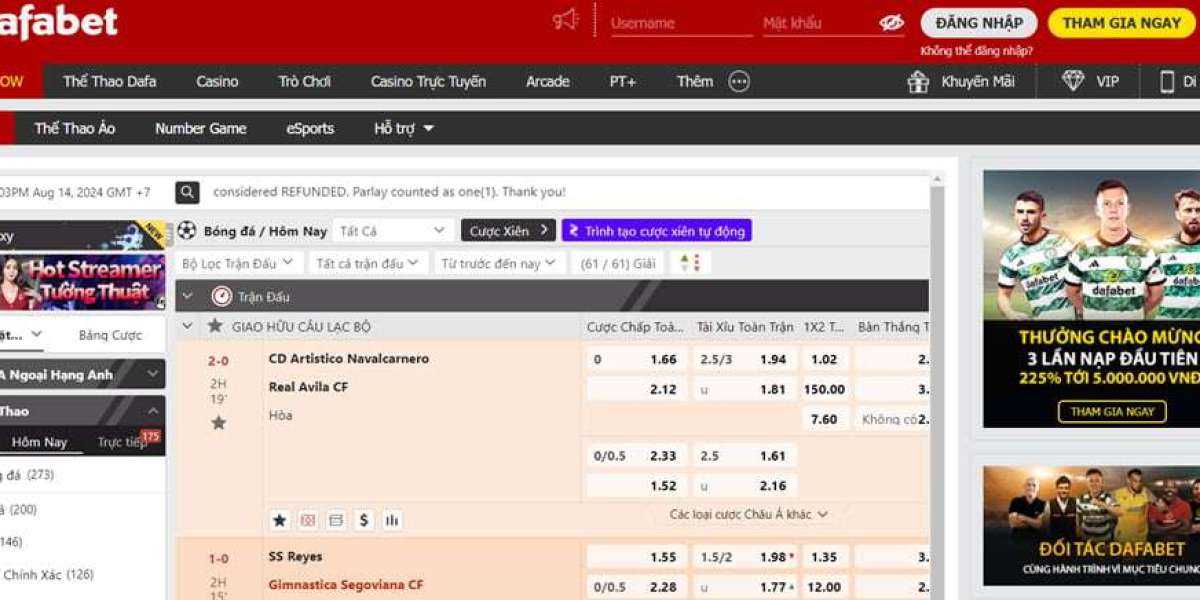Click the VIP diamond icon
Viewport: 1200px width, 600px height.
(x=1073, y=81)
